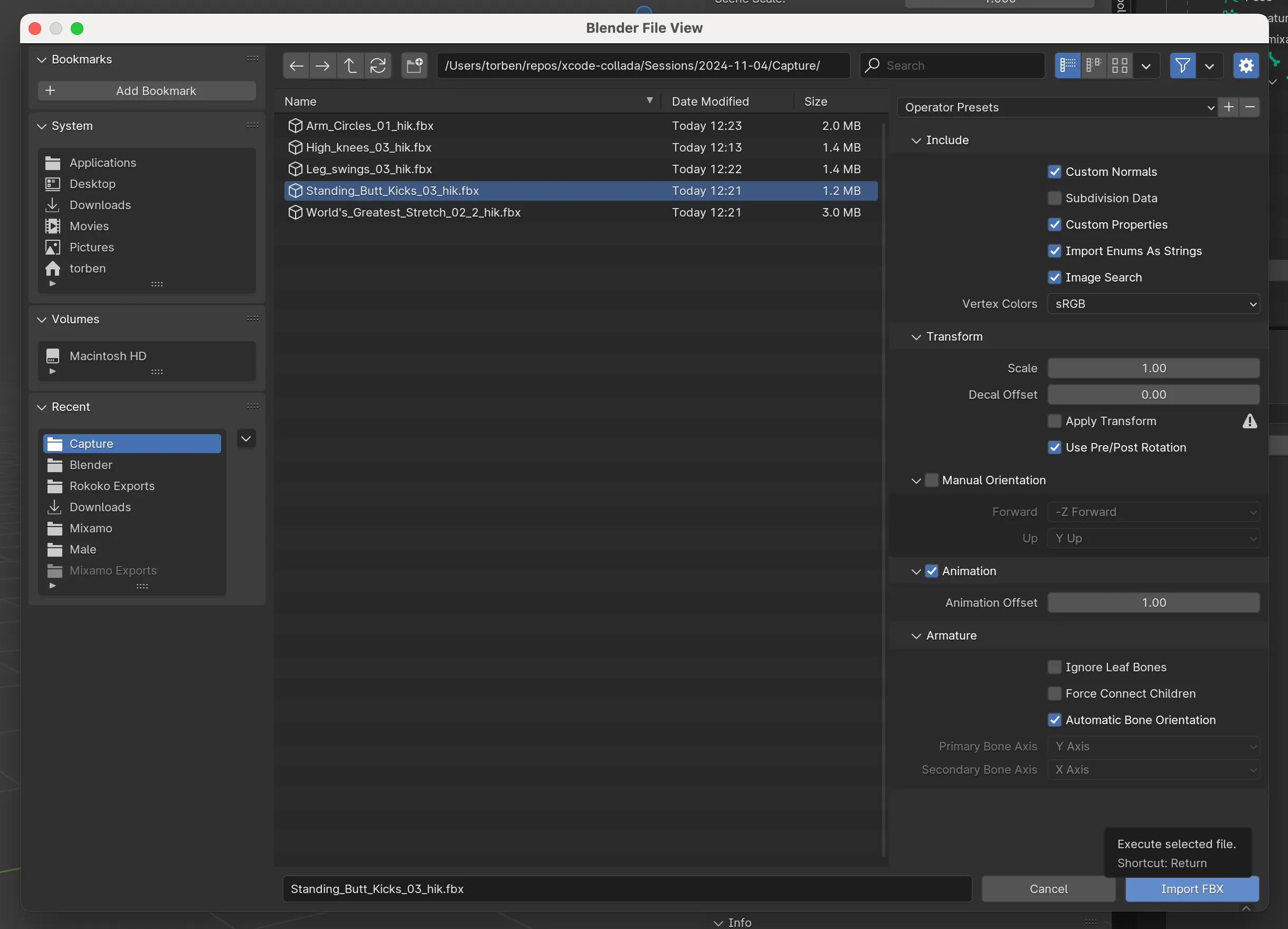1288x929 pixels.
Task: Open the file filter settings
Action: [x=1182, y=65]
